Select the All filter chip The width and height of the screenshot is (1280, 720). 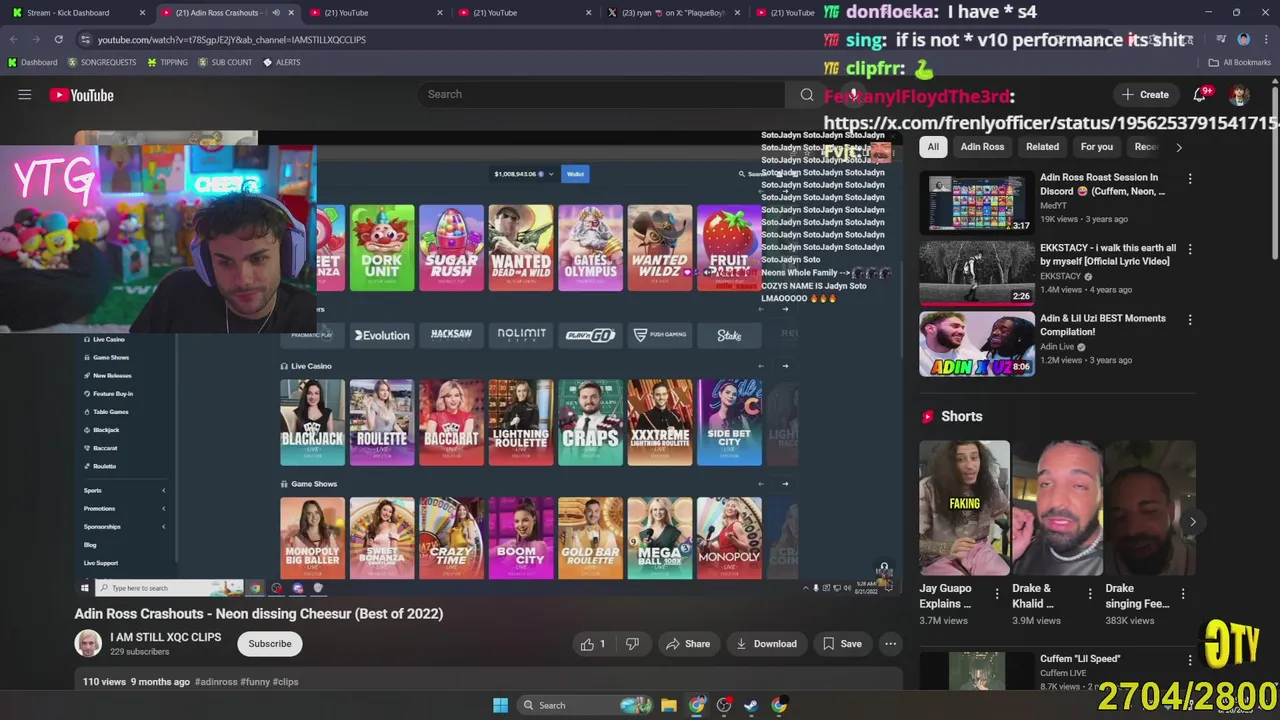pyautogui.click(x=933, y=147)
